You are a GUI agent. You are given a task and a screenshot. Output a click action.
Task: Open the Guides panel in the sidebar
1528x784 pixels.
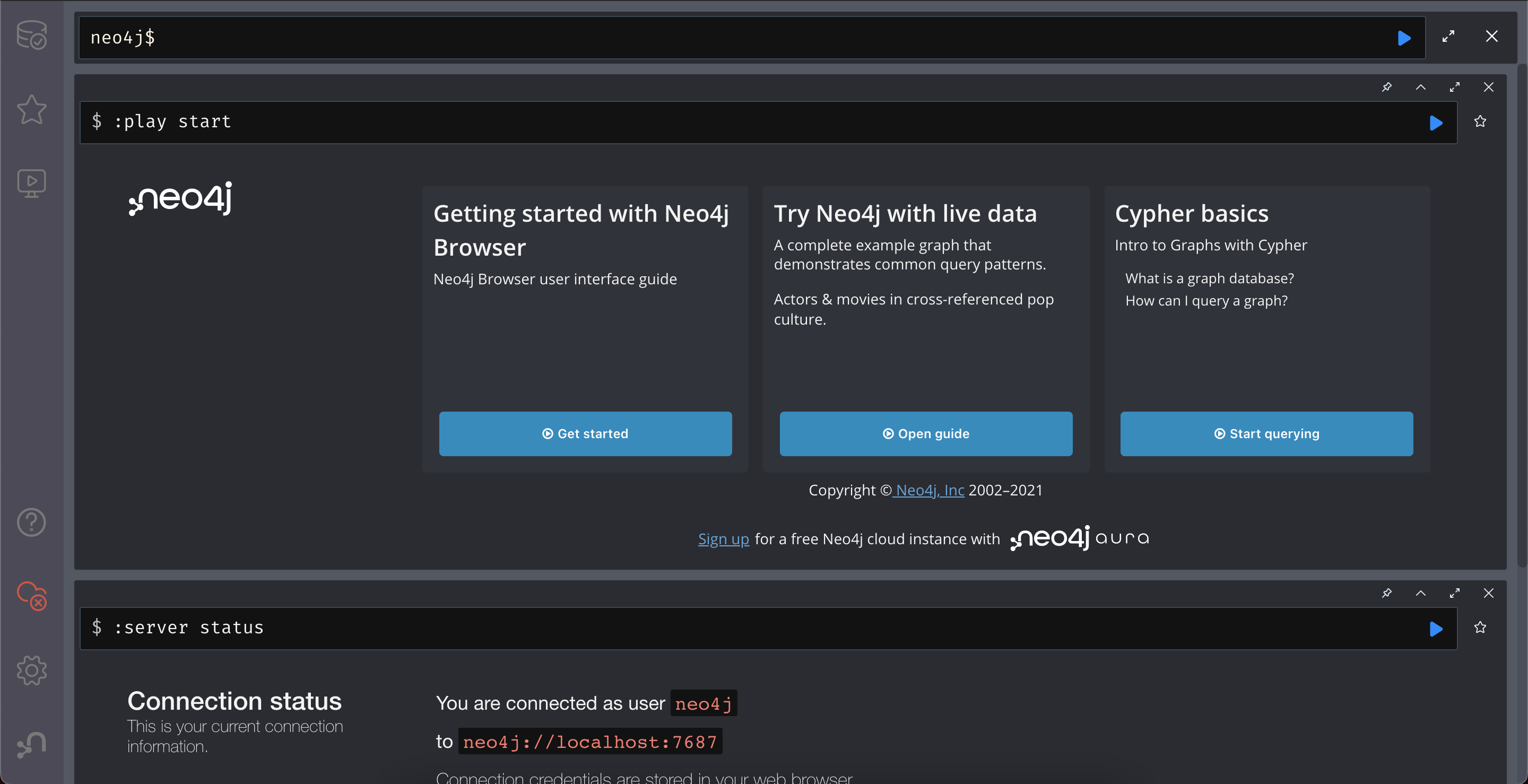click(x=31, y=183)
